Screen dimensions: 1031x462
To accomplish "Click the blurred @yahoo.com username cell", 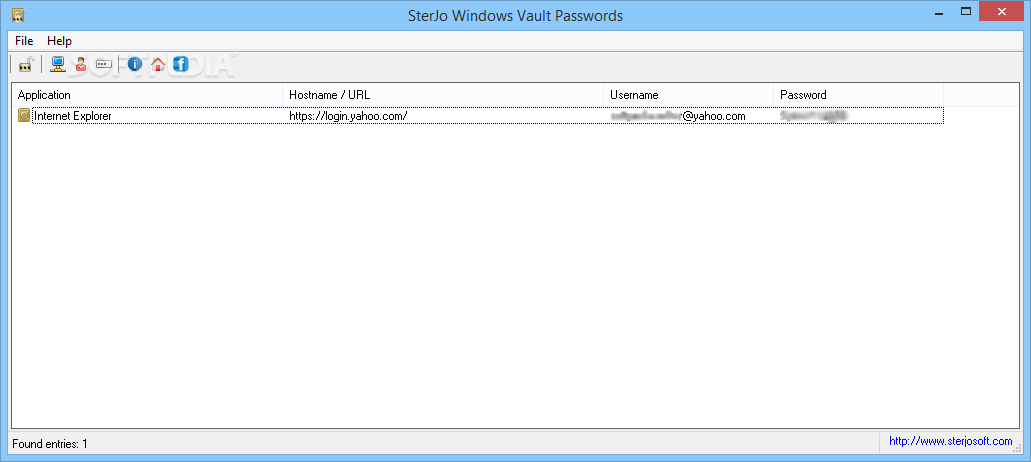I will [678, 116].
